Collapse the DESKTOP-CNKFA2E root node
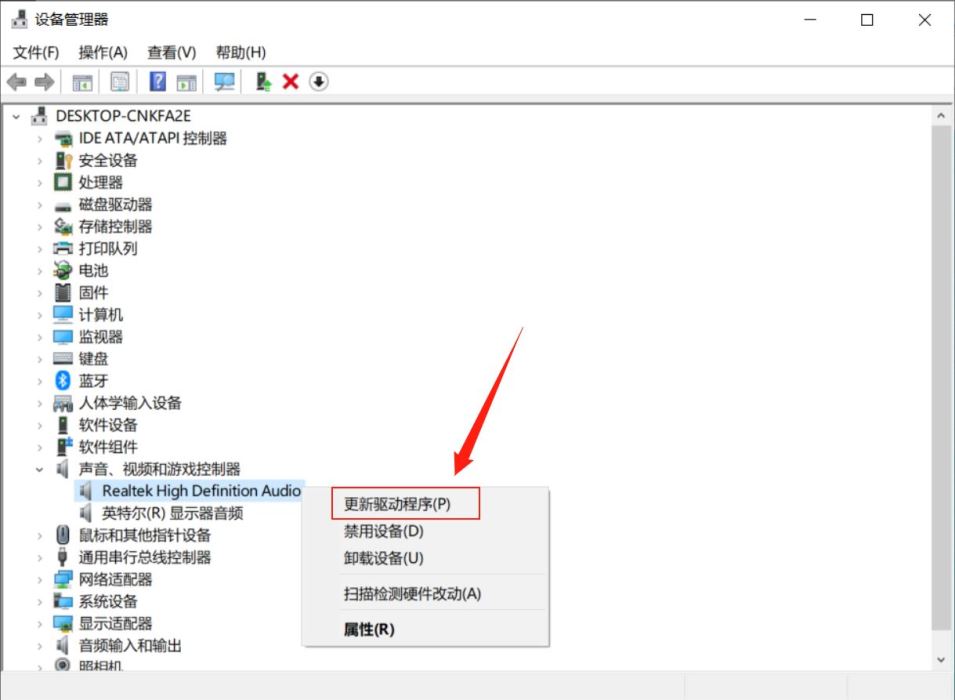 coord(16,116)
